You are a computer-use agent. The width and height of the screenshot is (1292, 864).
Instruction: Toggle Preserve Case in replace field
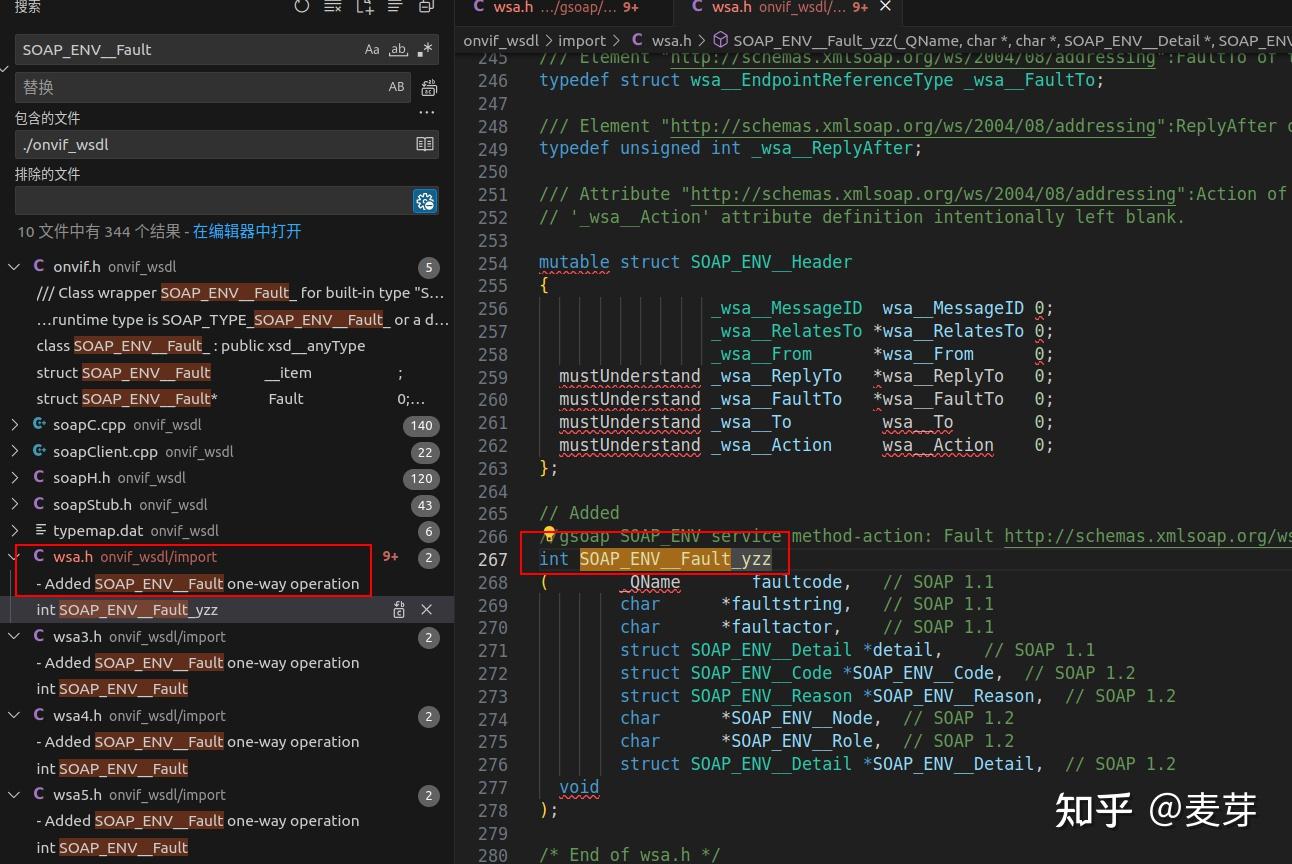click(397, 88)
